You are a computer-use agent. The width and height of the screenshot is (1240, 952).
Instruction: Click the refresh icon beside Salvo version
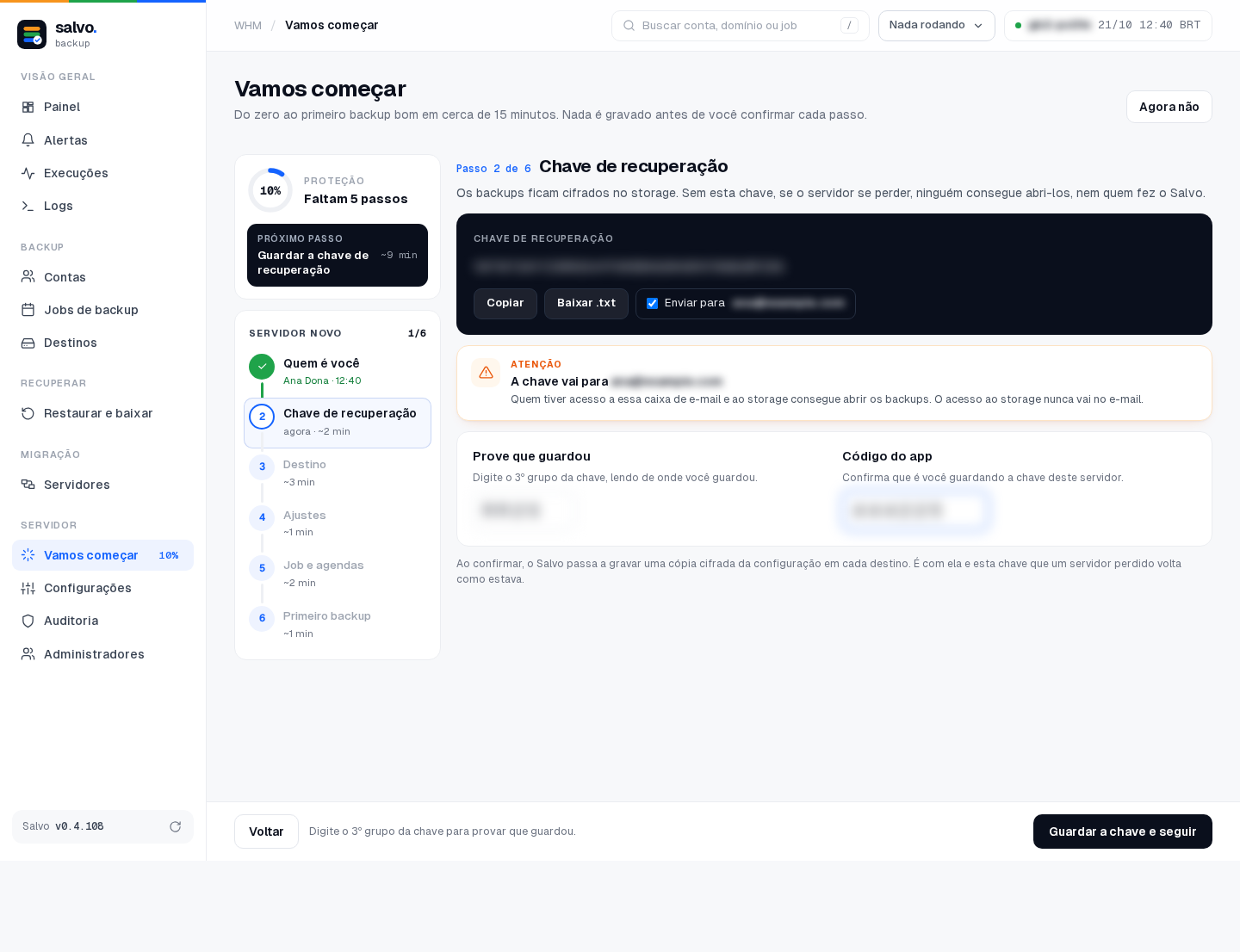[x=175, y=826]
